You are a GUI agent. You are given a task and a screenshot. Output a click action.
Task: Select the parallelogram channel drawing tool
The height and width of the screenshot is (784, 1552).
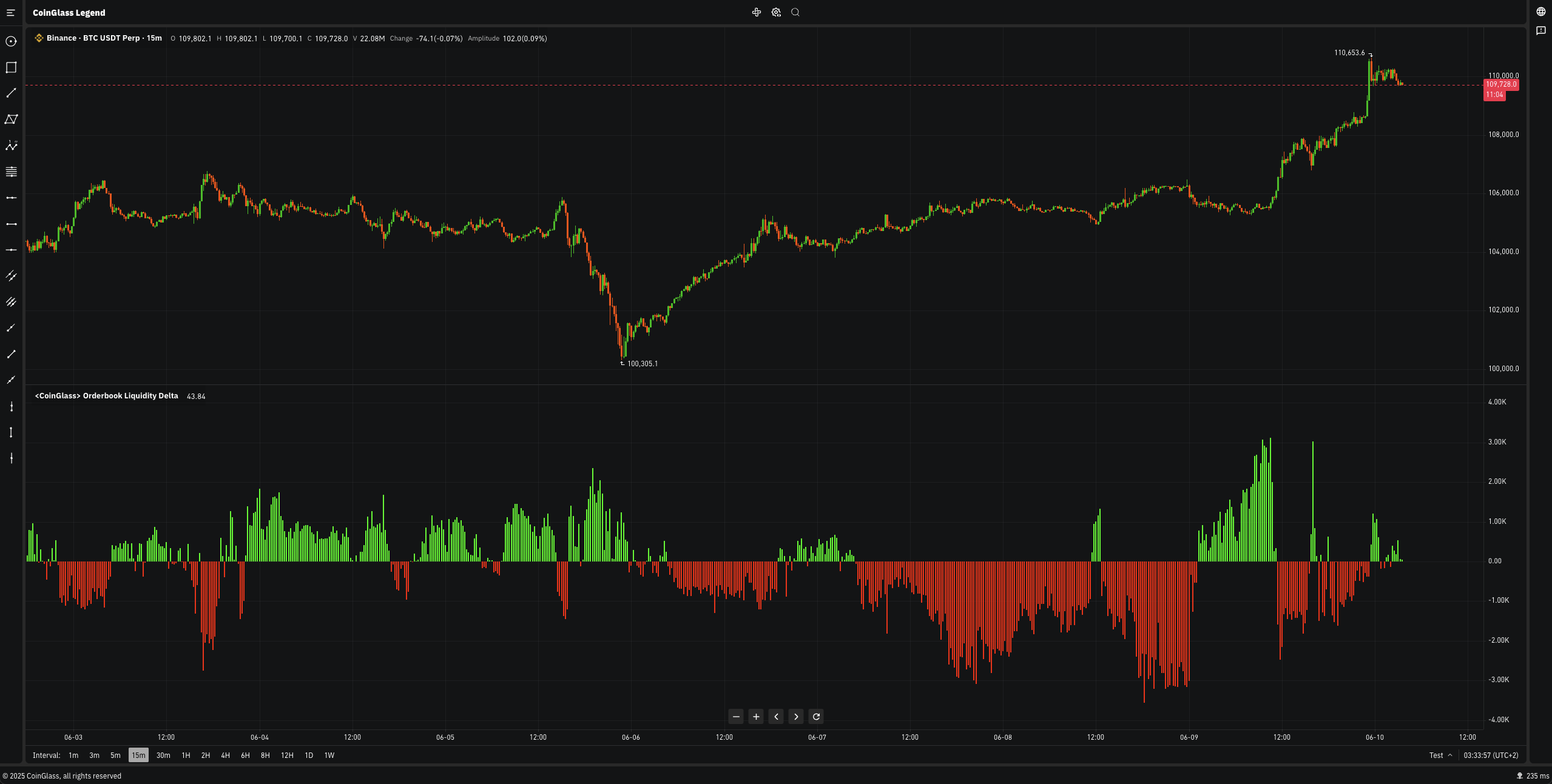[x=11, y=119]
